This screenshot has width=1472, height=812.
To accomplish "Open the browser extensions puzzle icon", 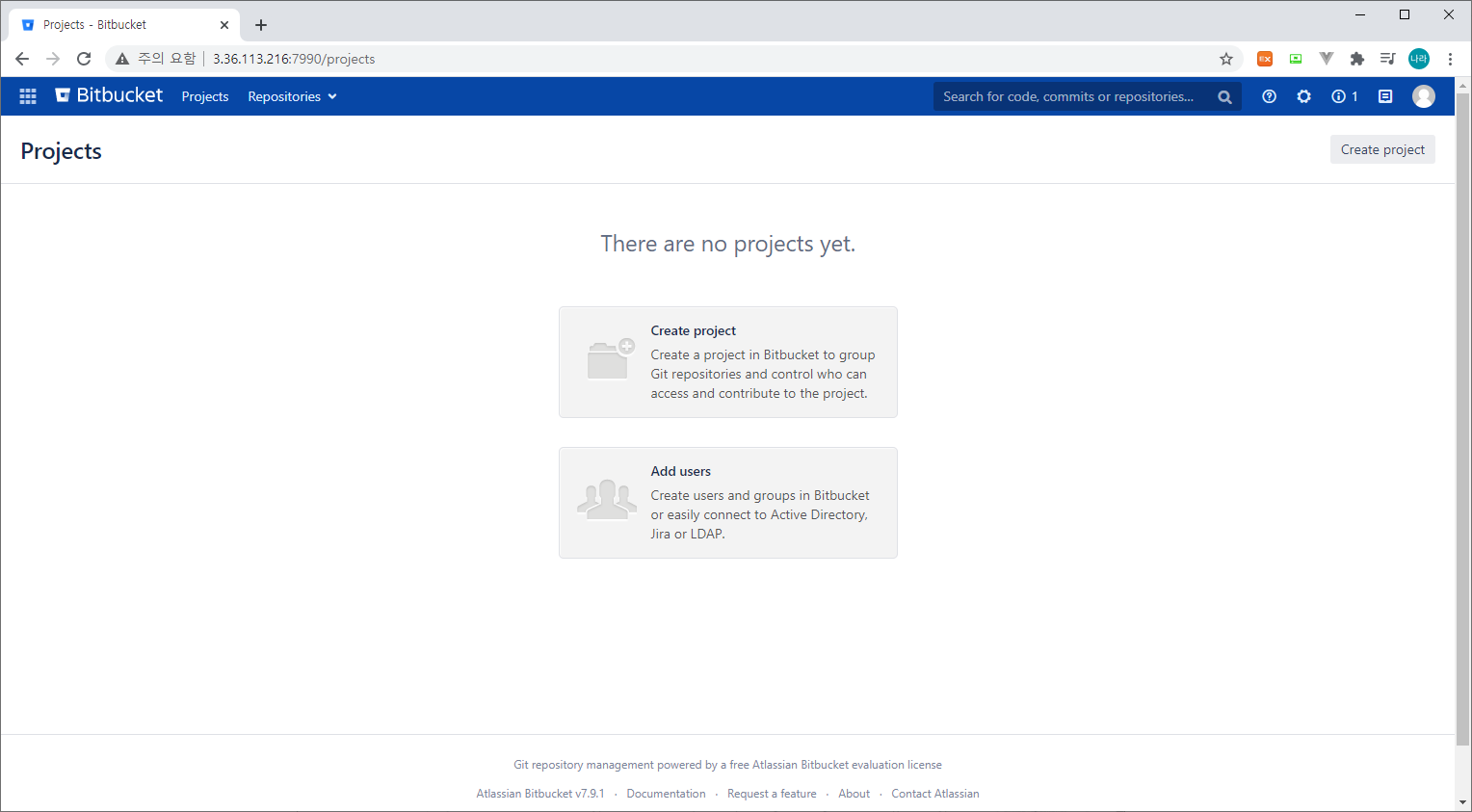I will point(1357,59).
